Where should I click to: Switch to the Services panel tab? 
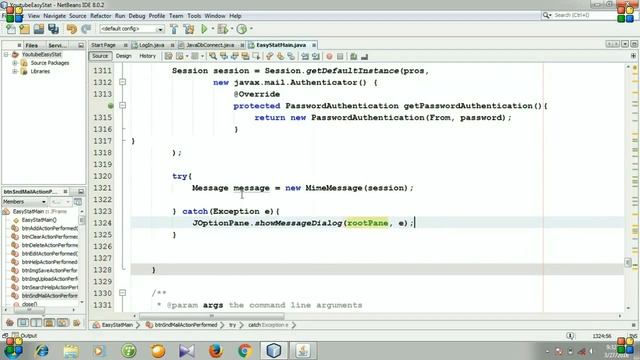[57, 45]
